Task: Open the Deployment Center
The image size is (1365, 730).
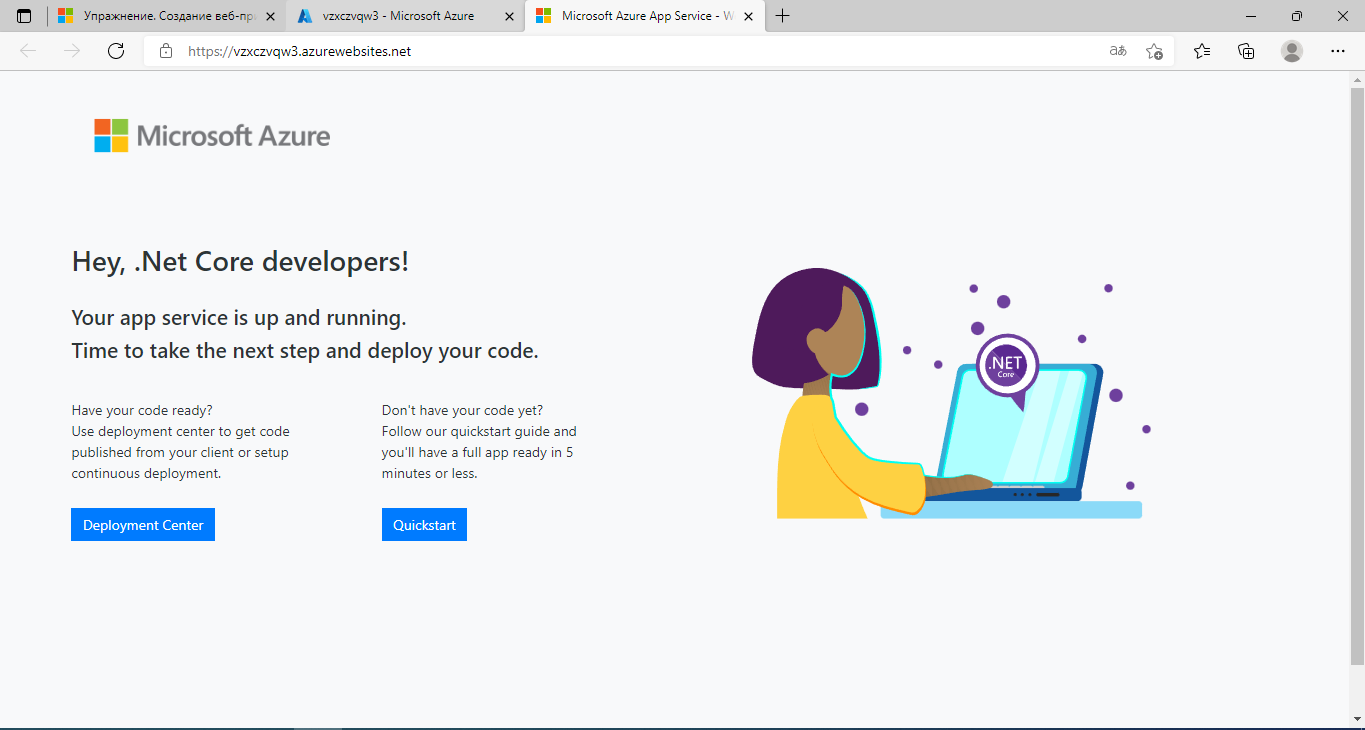Action: pyautogui.click(x=142, y=524)
